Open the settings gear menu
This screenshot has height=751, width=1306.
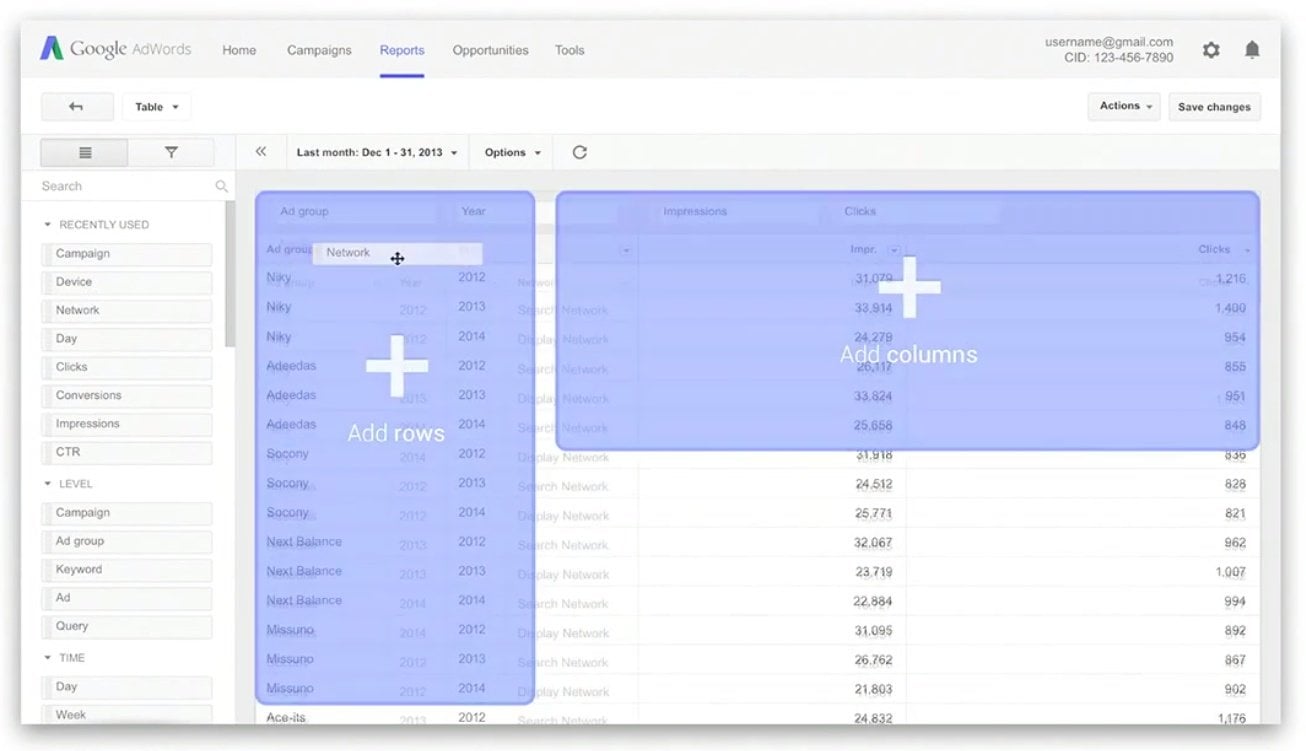[1211, 50]
